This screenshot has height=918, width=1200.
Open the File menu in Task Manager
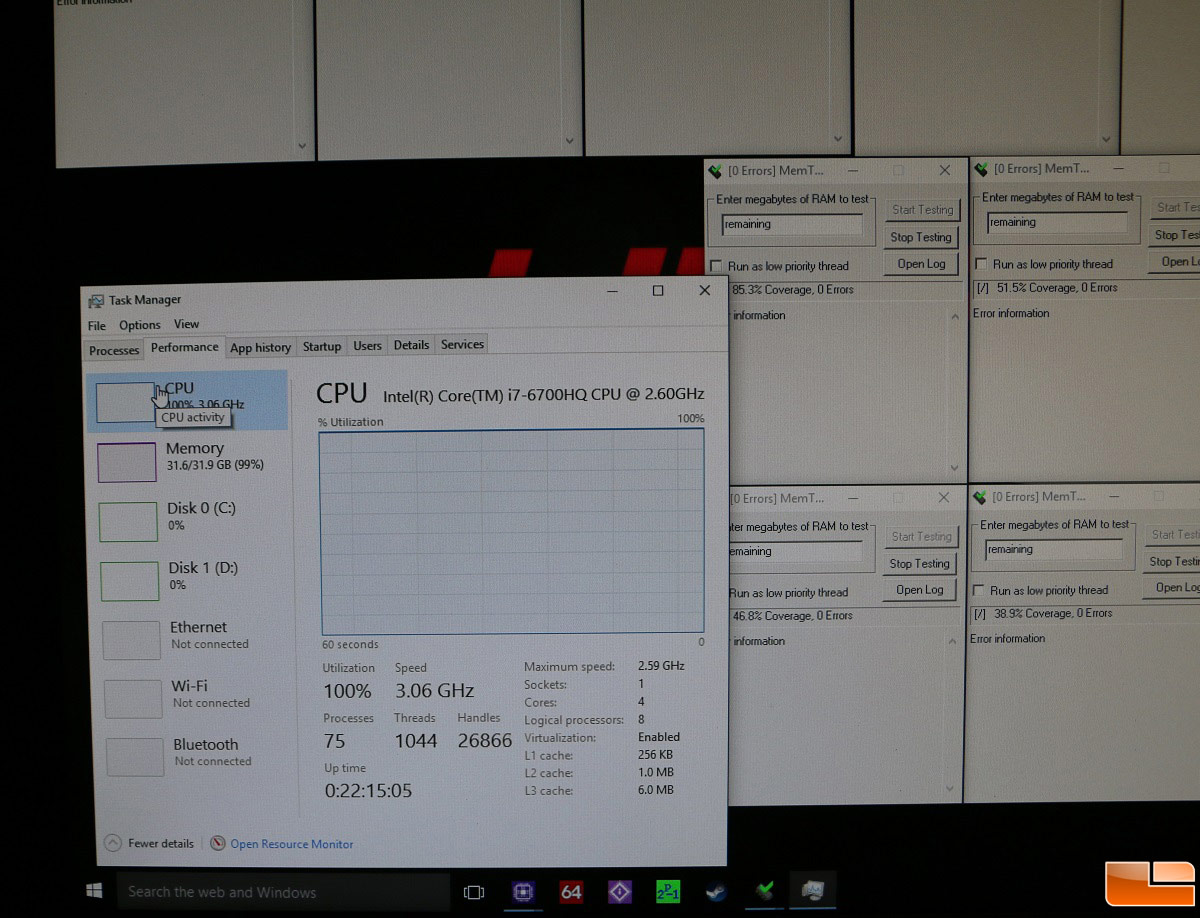pos(97,326)
